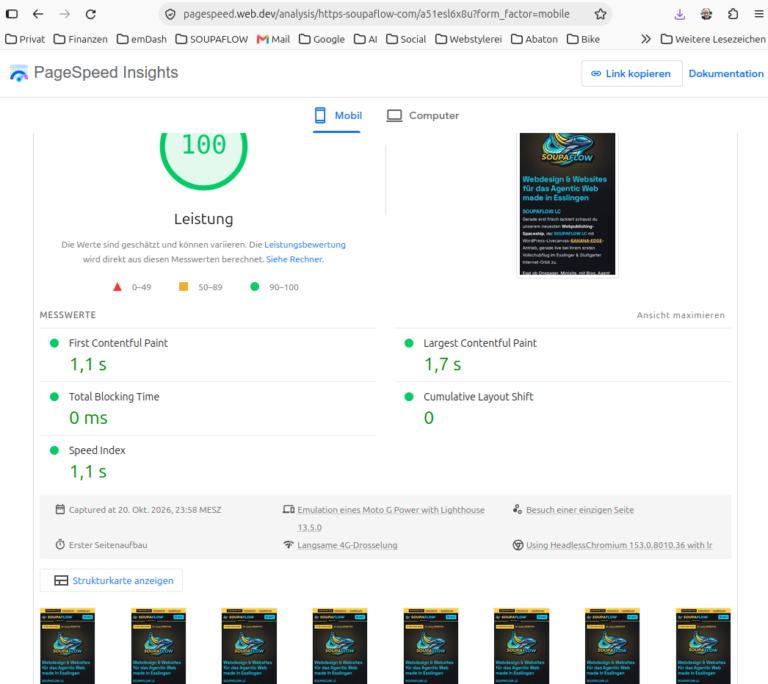Click the Total Blocking Time metric
Image resolution: width=768 pixels, height=684 pixels.
208,408
